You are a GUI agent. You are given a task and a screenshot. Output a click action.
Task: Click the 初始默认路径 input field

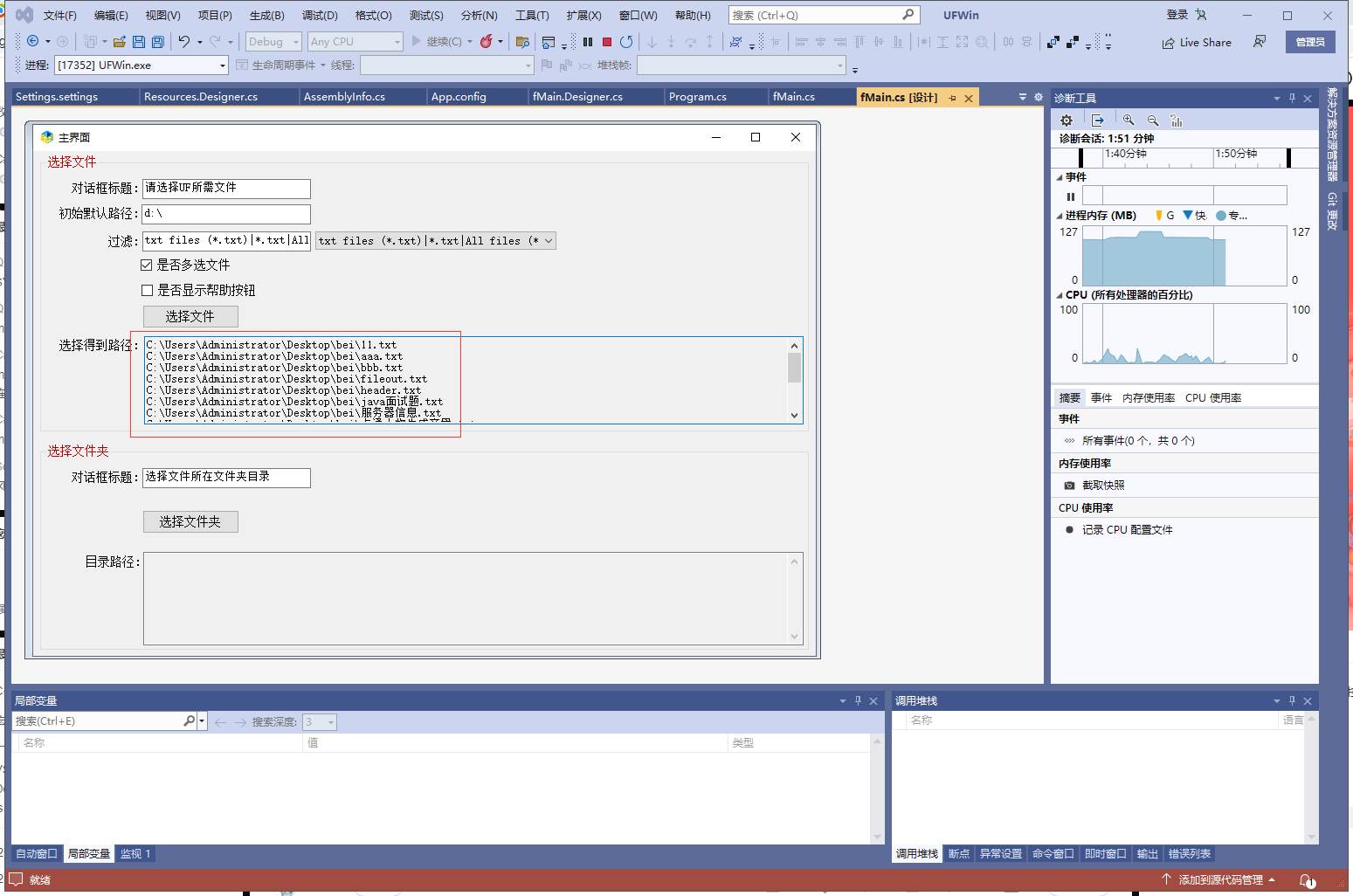point(226,214)
